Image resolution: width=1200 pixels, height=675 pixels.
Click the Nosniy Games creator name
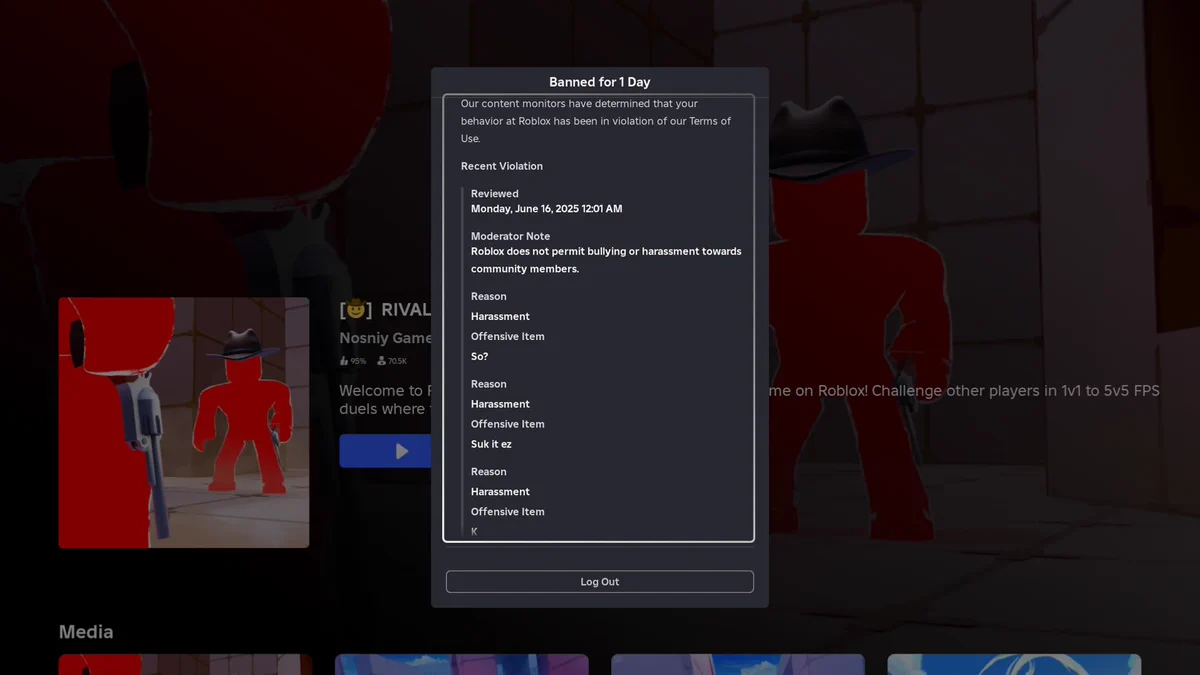coord(386,338)
